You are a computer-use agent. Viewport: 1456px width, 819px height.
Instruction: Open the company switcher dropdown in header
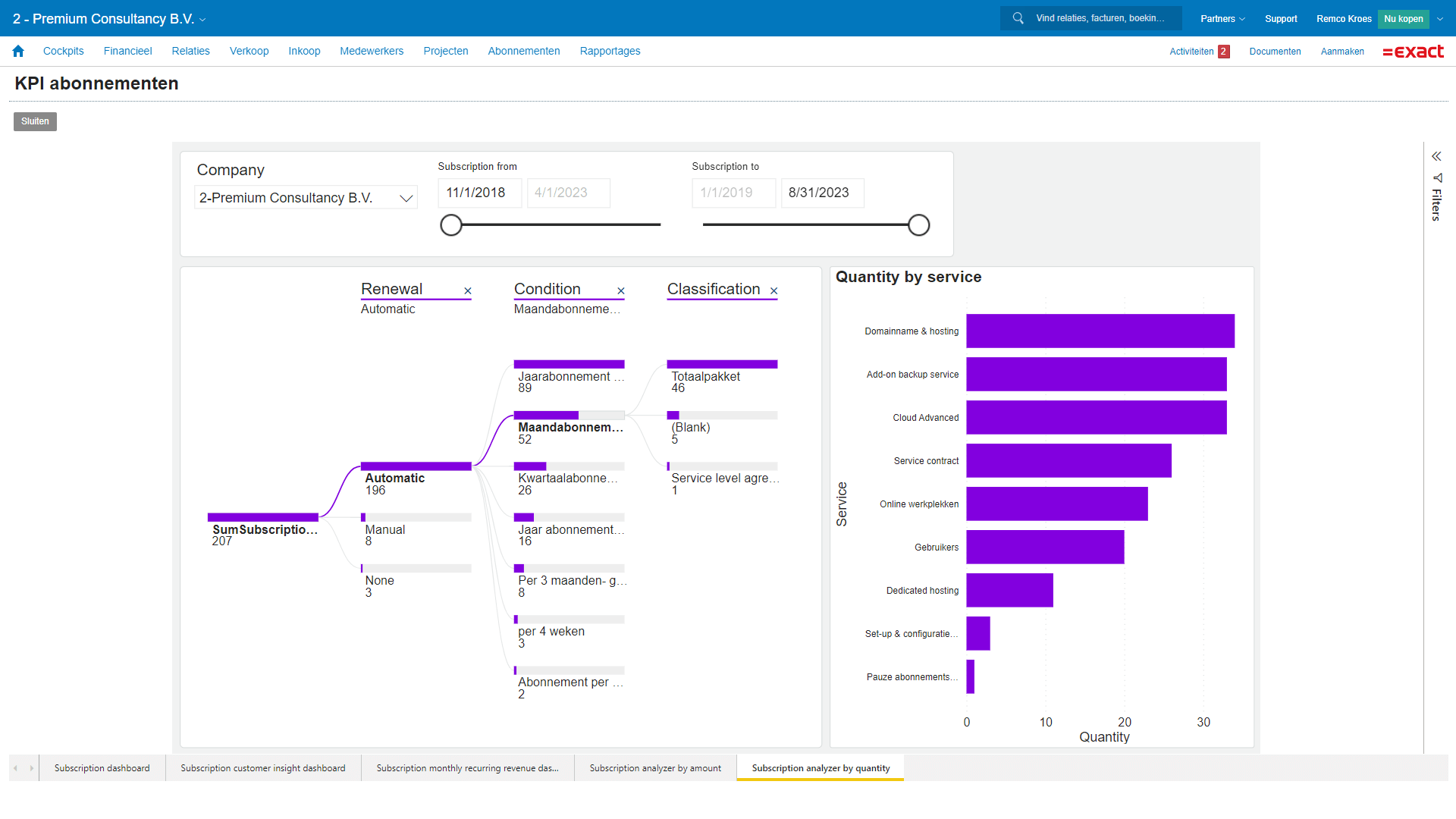pos(202,20)
